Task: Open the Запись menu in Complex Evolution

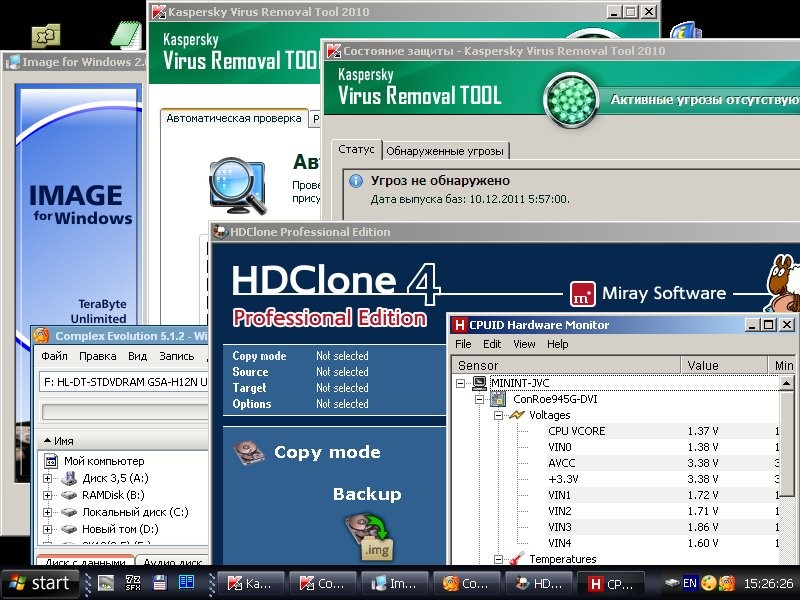Action: [177, 356]
